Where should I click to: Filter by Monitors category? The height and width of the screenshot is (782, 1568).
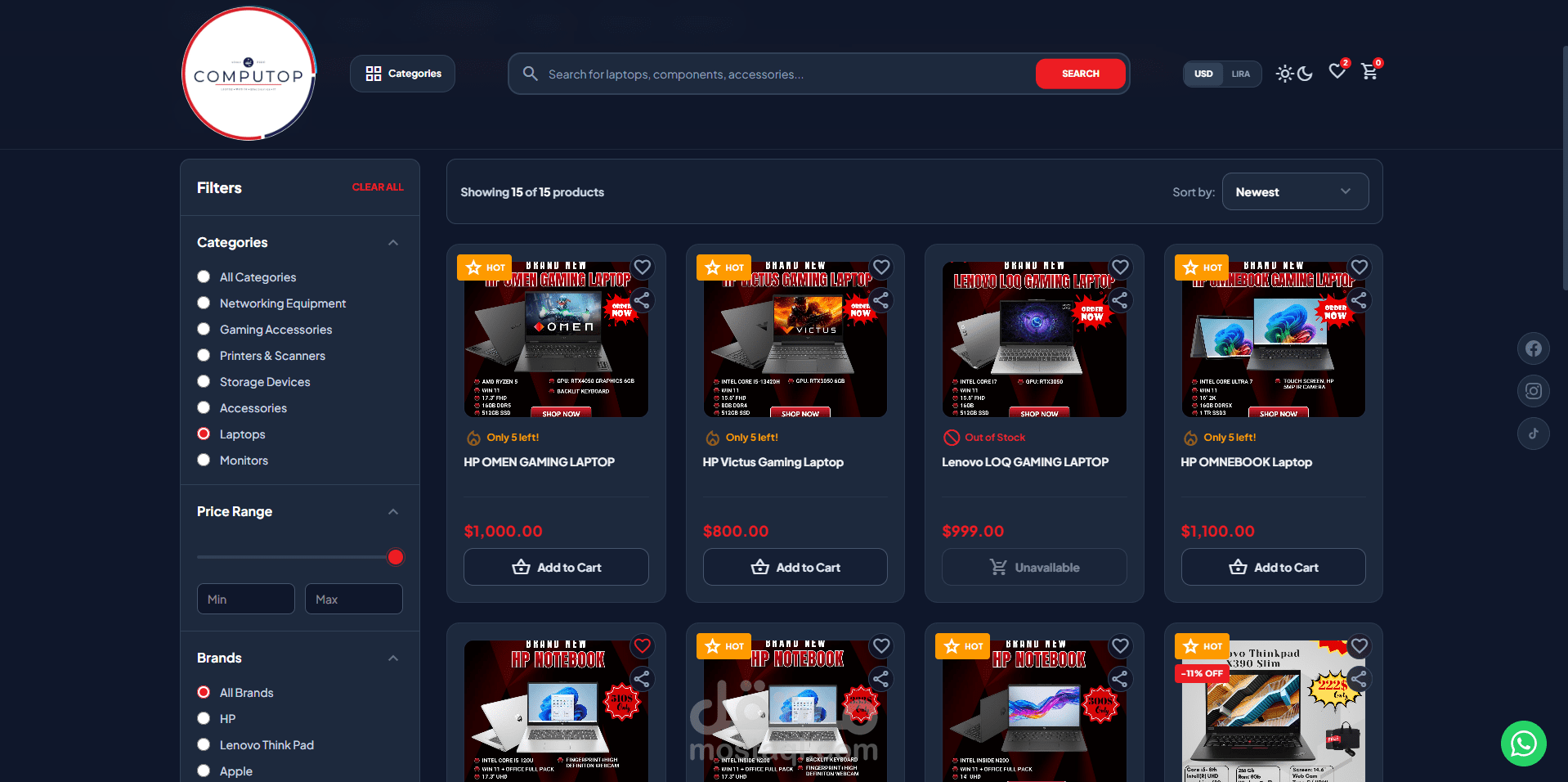tap(204, 461)
